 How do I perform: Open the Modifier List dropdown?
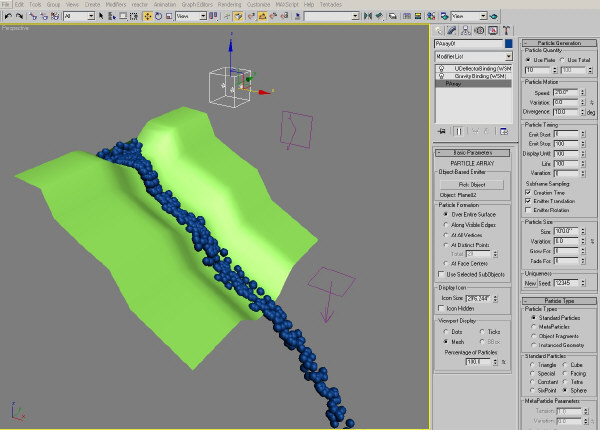pos(473,56)
